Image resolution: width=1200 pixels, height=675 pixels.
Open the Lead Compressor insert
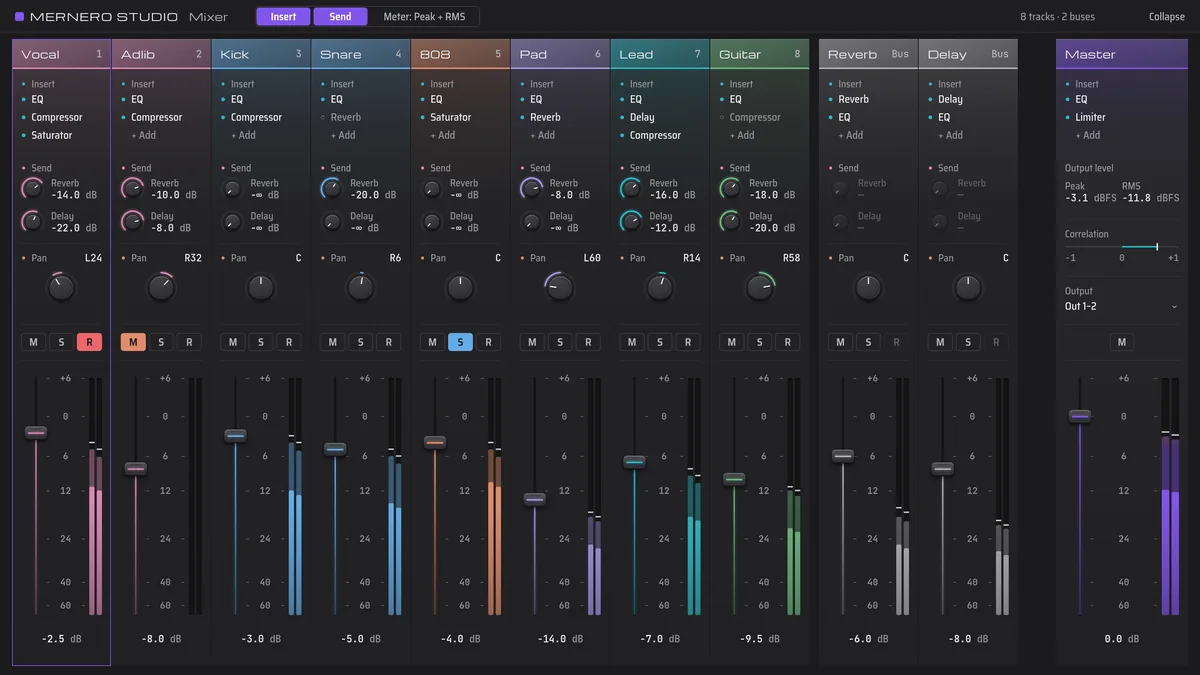(x=655, y=135)
